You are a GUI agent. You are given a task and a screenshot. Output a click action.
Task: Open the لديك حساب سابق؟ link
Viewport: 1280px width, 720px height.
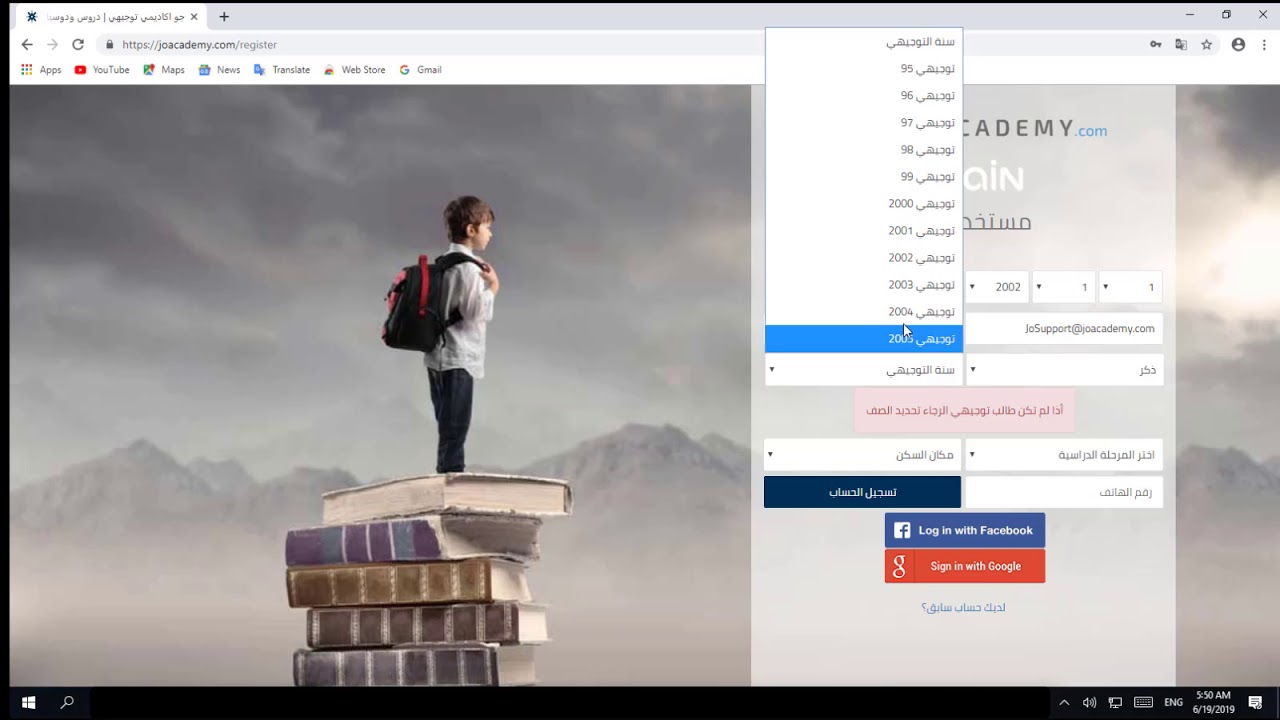964,607
